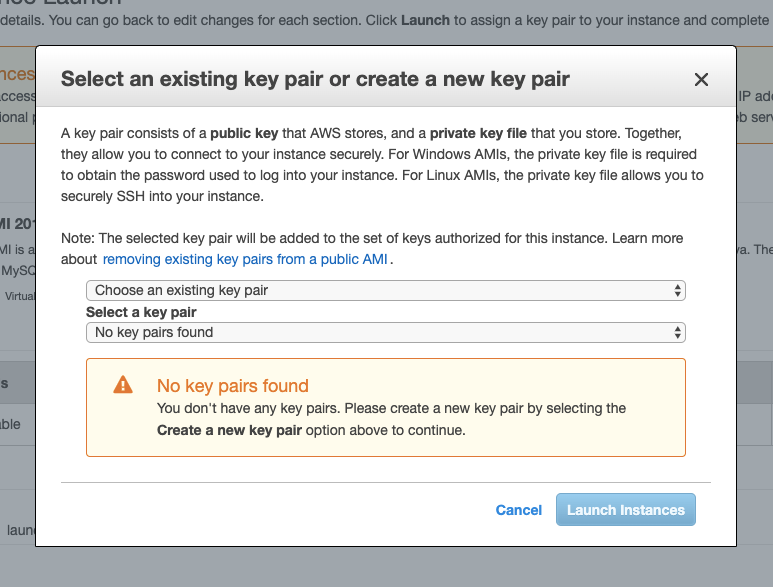Viewport: 773px width, 587px height.
Task: Click the "You don't have any key pairs" message
Action: click(x=391, y=408)
